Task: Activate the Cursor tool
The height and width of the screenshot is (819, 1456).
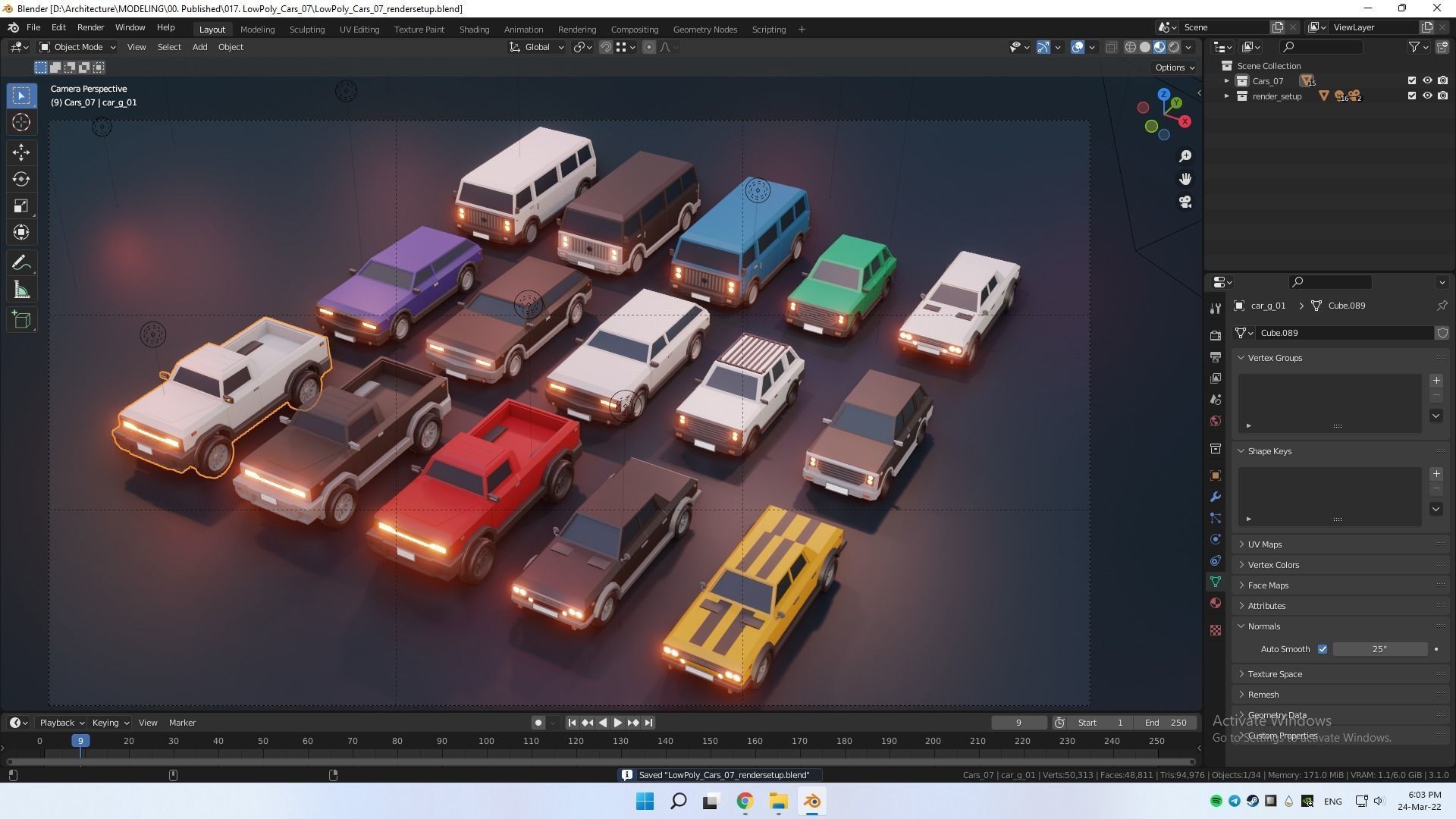Action: pyautogui.click(x=21, y=122)
